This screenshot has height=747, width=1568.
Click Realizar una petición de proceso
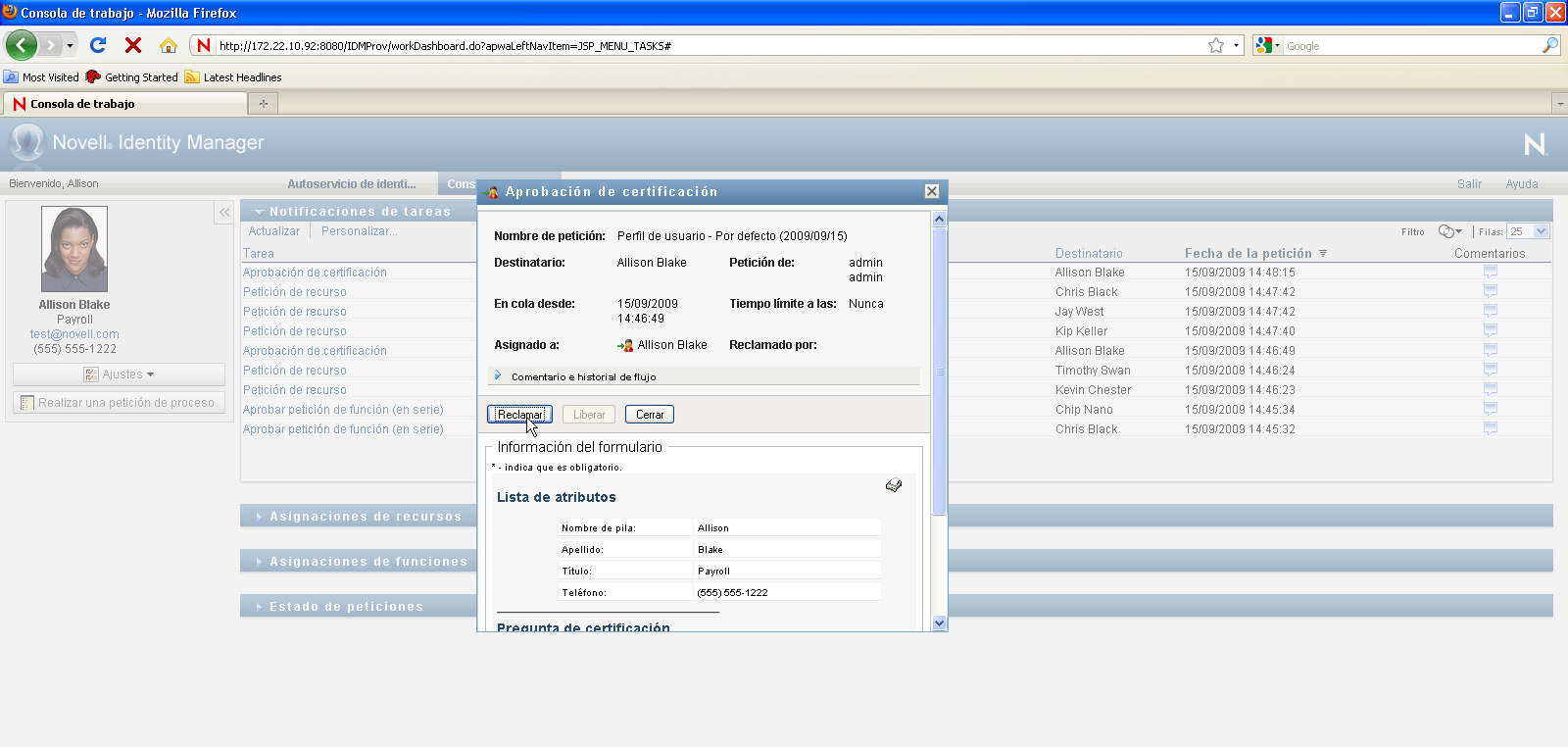click(x=119, y=402)
